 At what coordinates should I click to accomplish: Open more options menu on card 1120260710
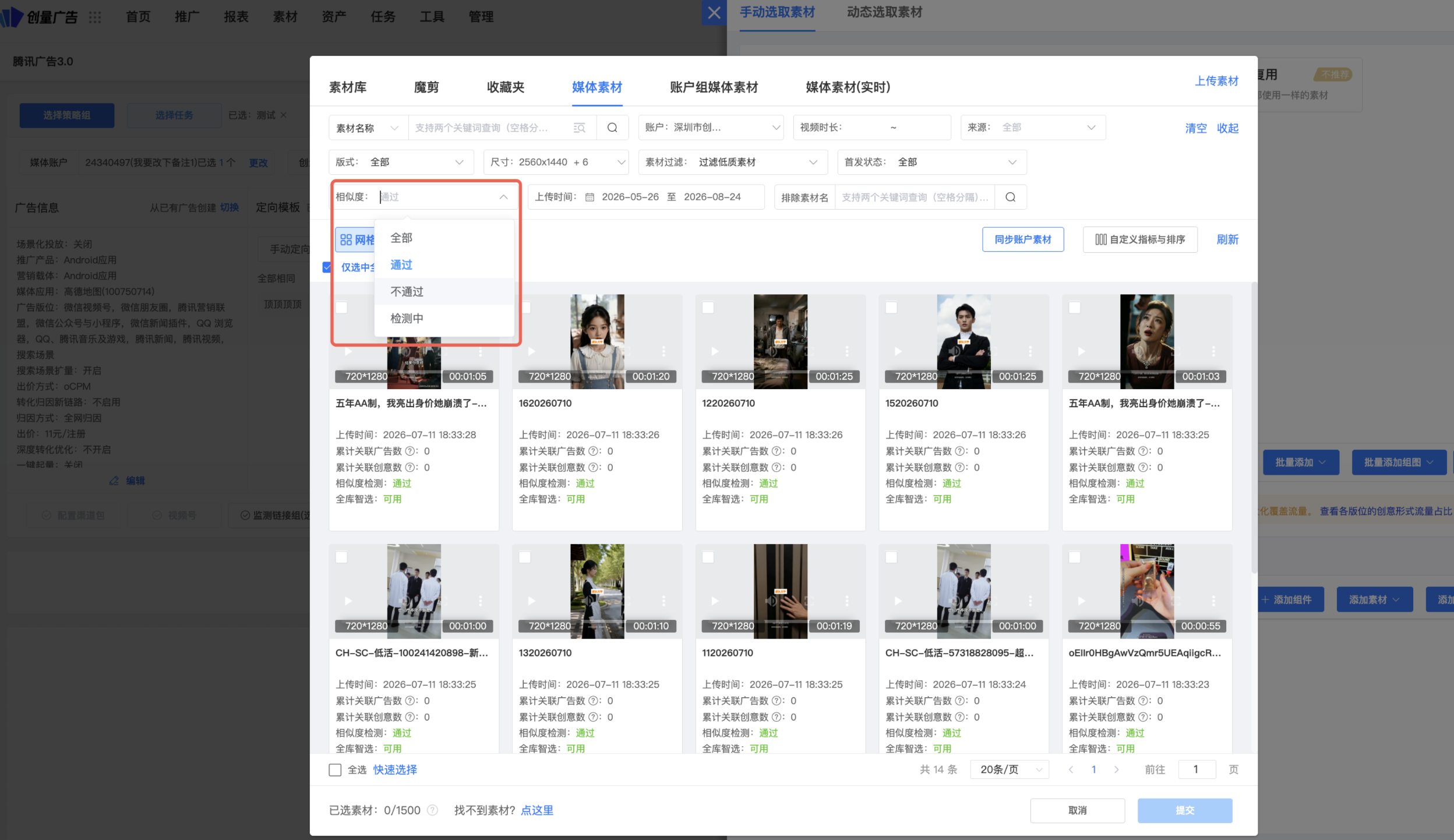pos(847,601)
